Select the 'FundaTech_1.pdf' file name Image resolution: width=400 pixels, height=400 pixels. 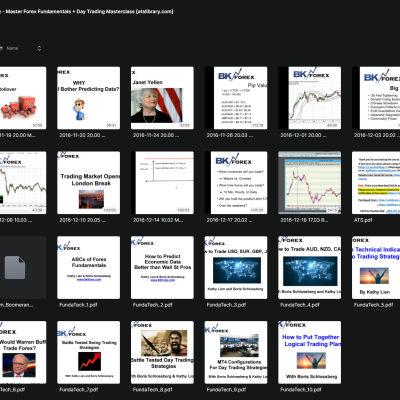point(78,305)
